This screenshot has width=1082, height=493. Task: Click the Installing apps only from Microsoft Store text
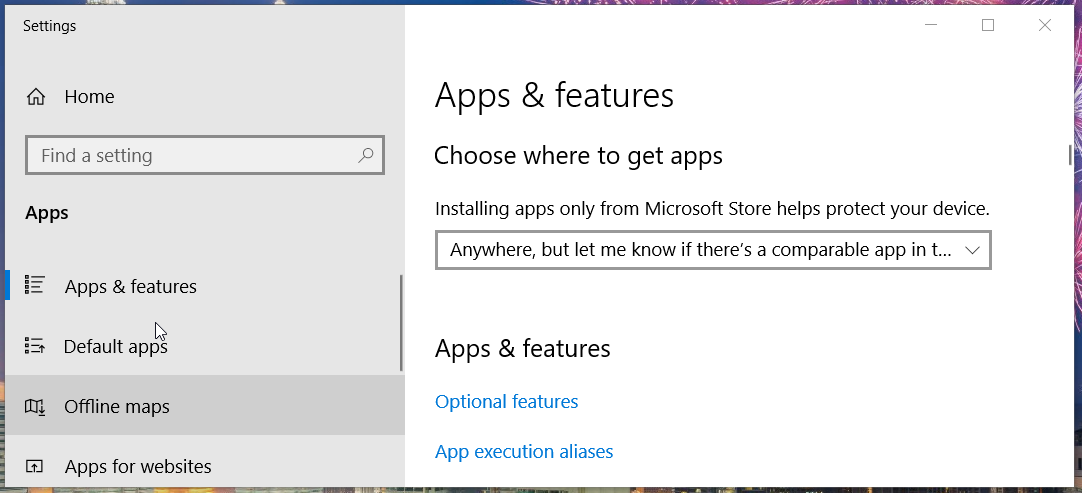click(x=712, y=209)
